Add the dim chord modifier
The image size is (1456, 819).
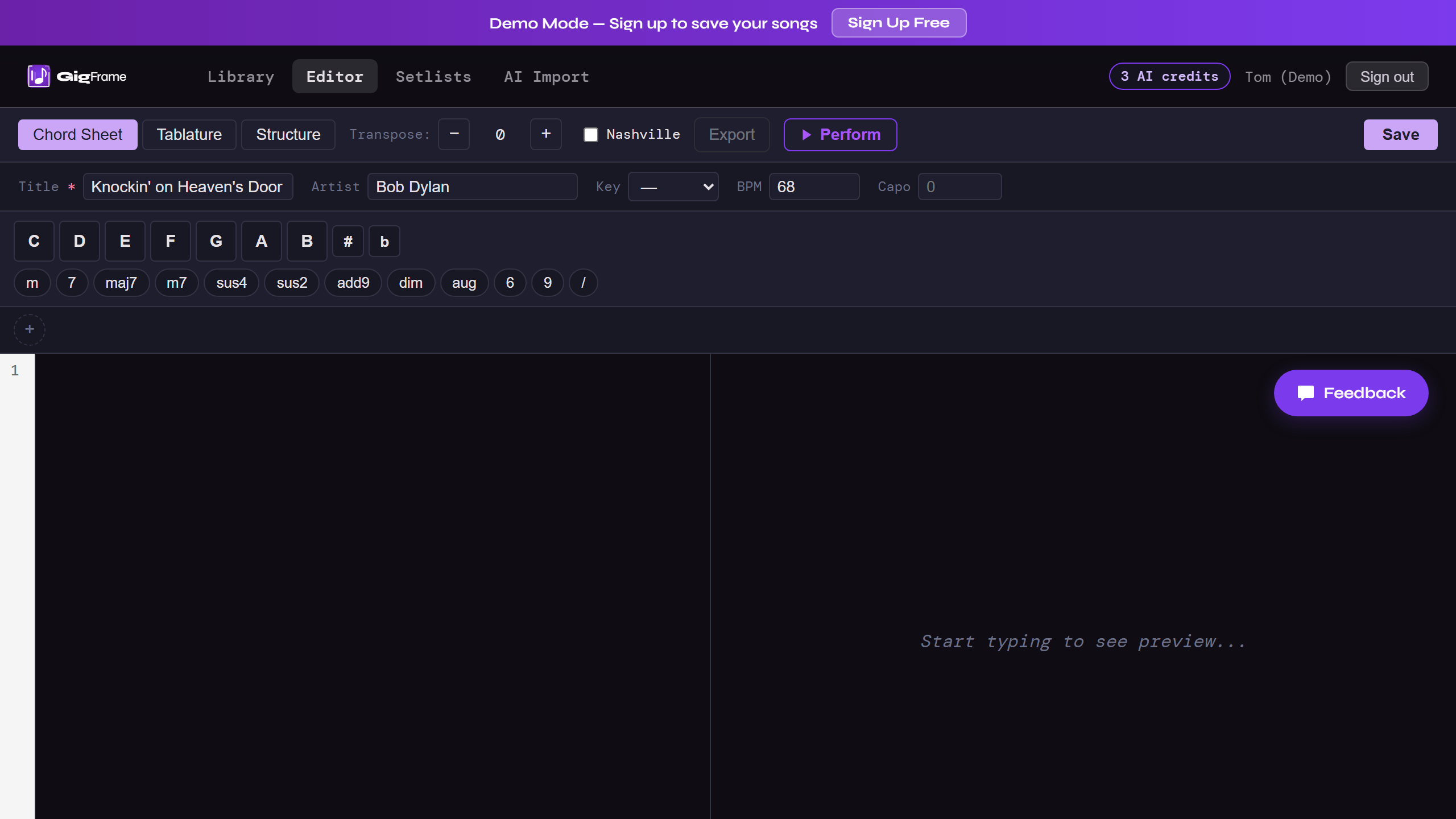(x=411, y=283)
